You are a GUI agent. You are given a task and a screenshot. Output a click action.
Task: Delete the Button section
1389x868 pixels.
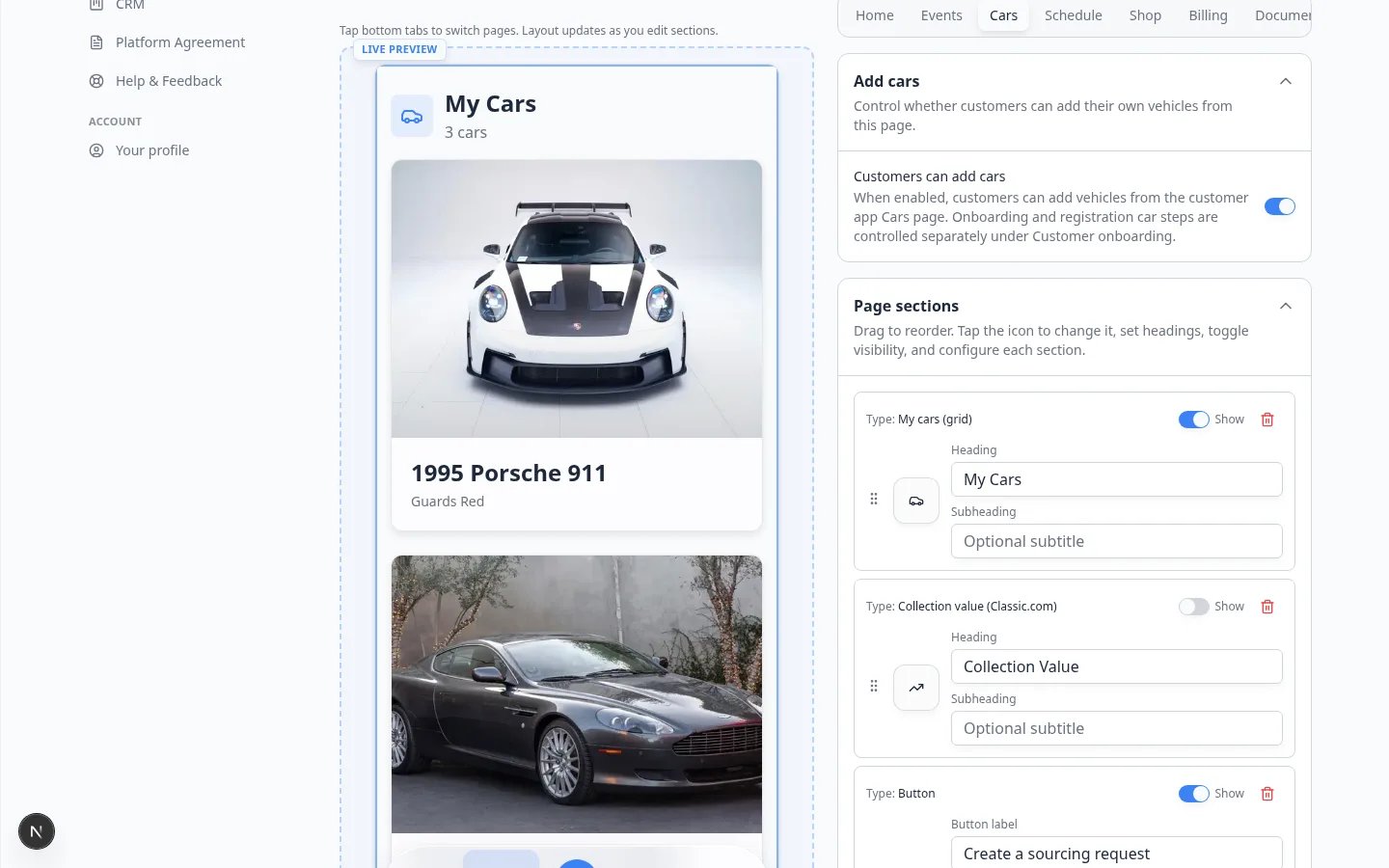(1267, 794)
